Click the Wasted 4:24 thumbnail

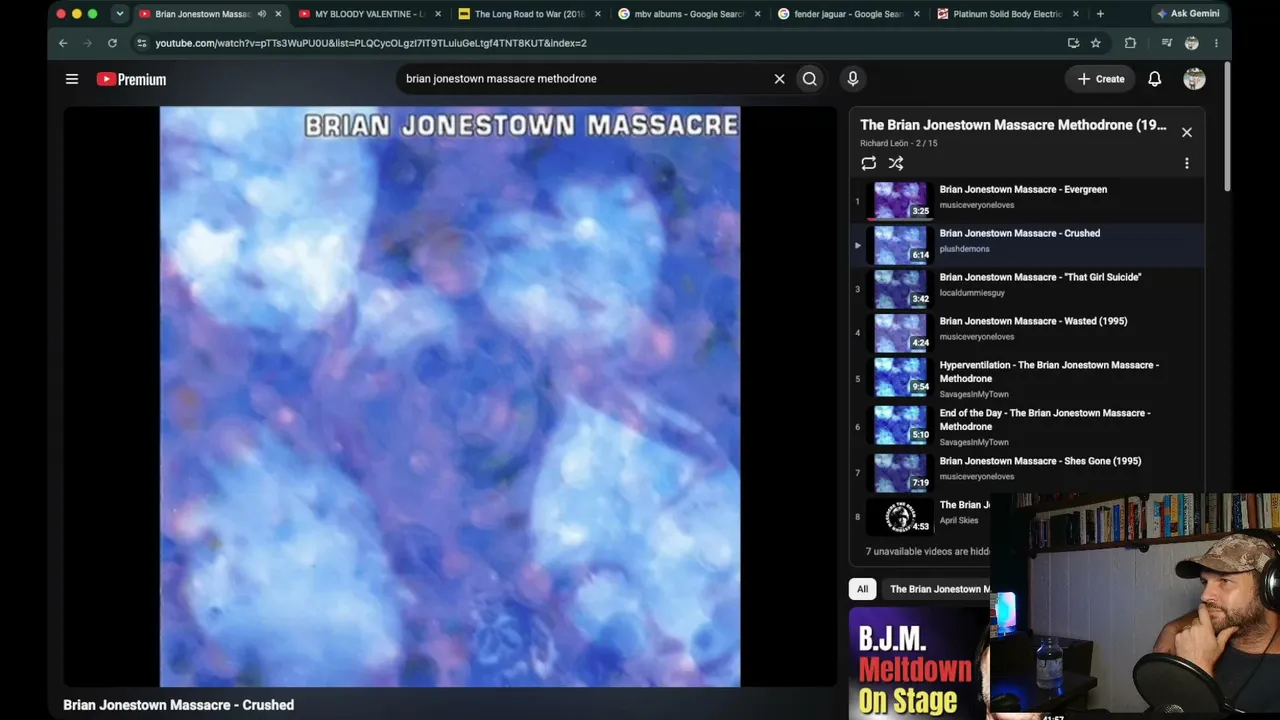coord(900,332)
